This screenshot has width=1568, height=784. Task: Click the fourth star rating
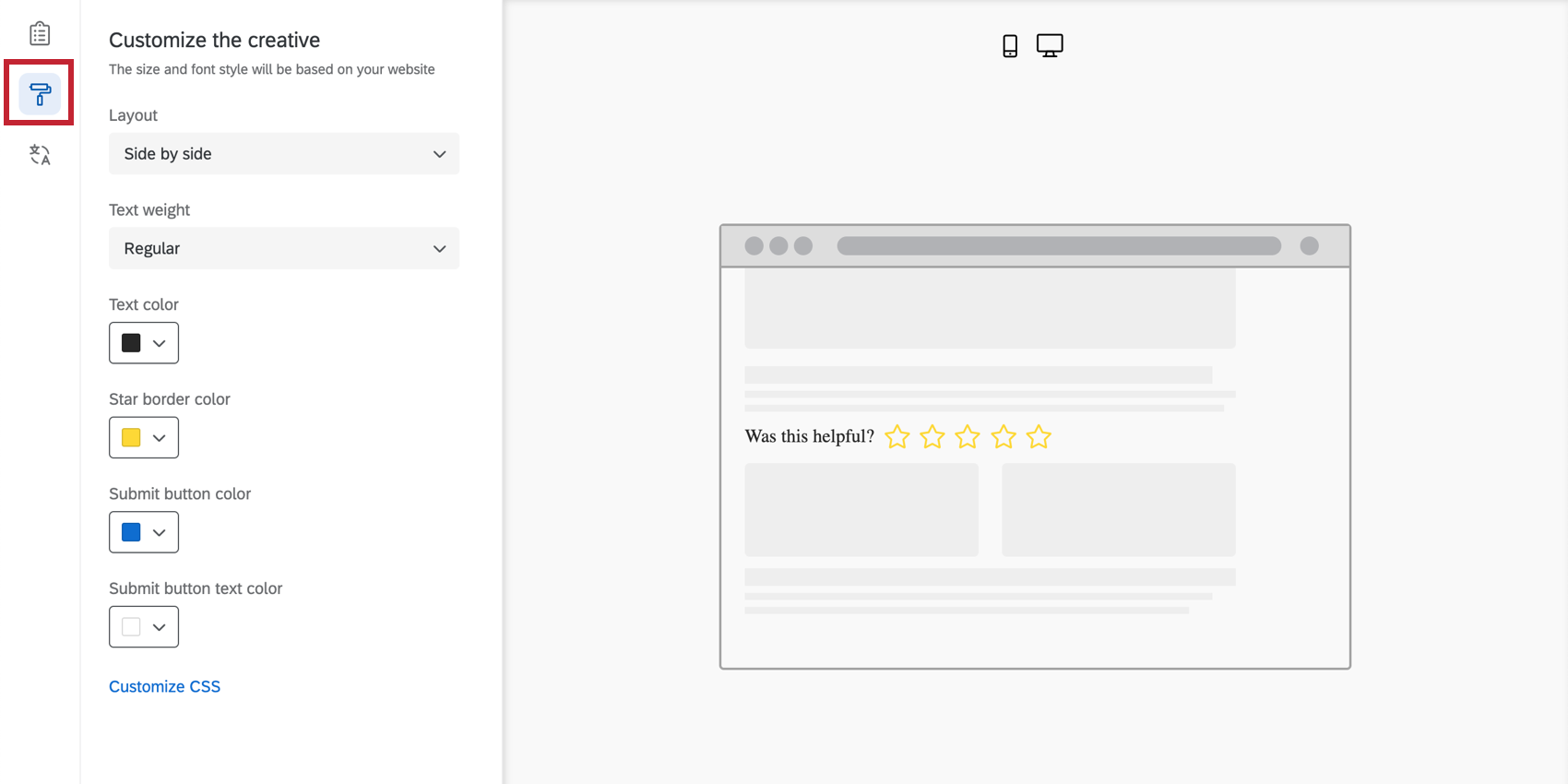click(x=1004, y=436)
